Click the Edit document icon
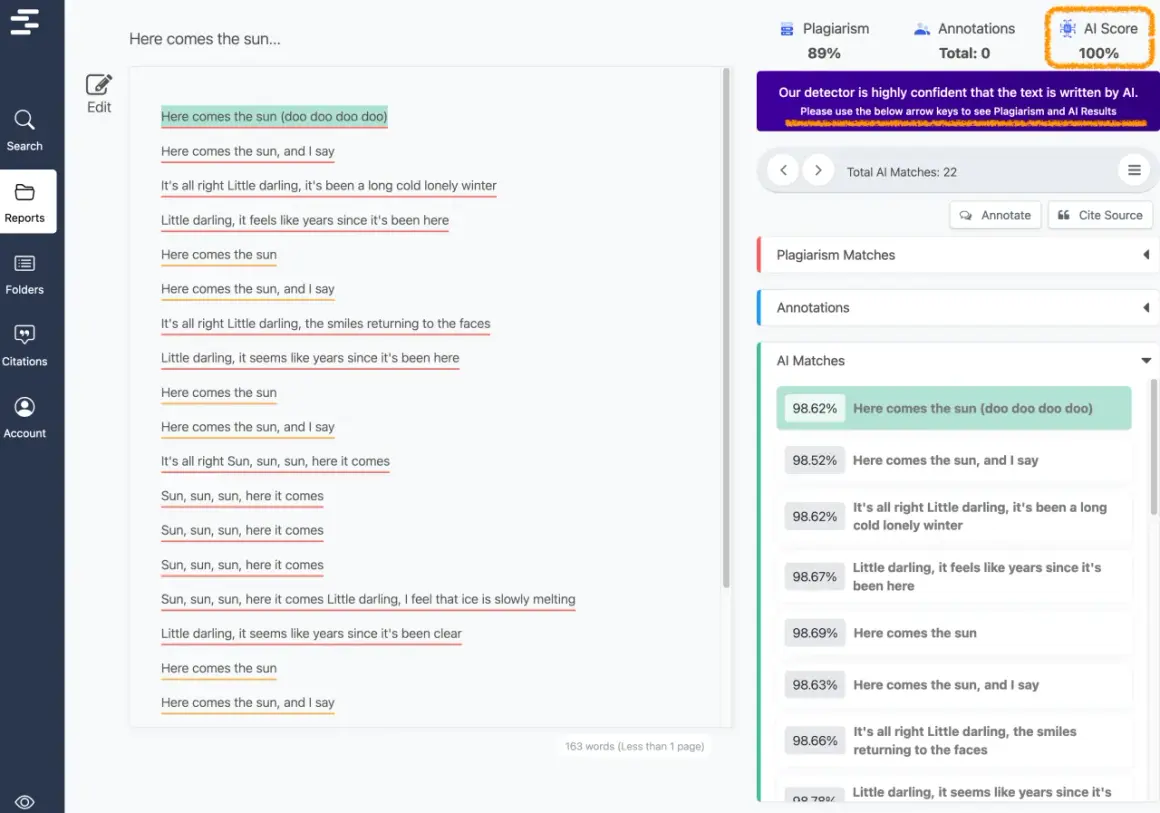This screenshot has height=813, width=1160. 98,93
